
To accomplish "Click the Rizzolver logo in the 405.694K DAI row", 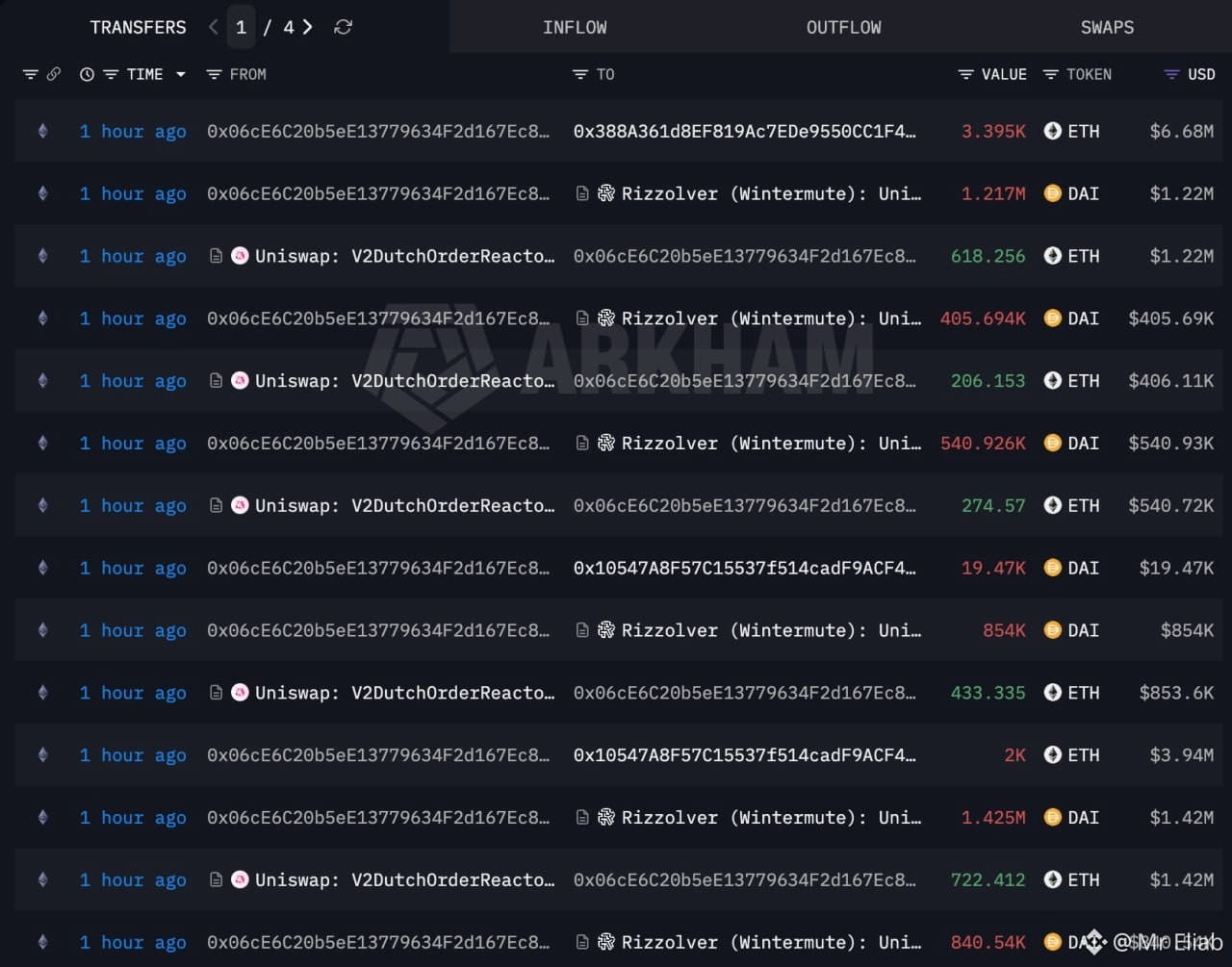I will click(x=606, y=318).
